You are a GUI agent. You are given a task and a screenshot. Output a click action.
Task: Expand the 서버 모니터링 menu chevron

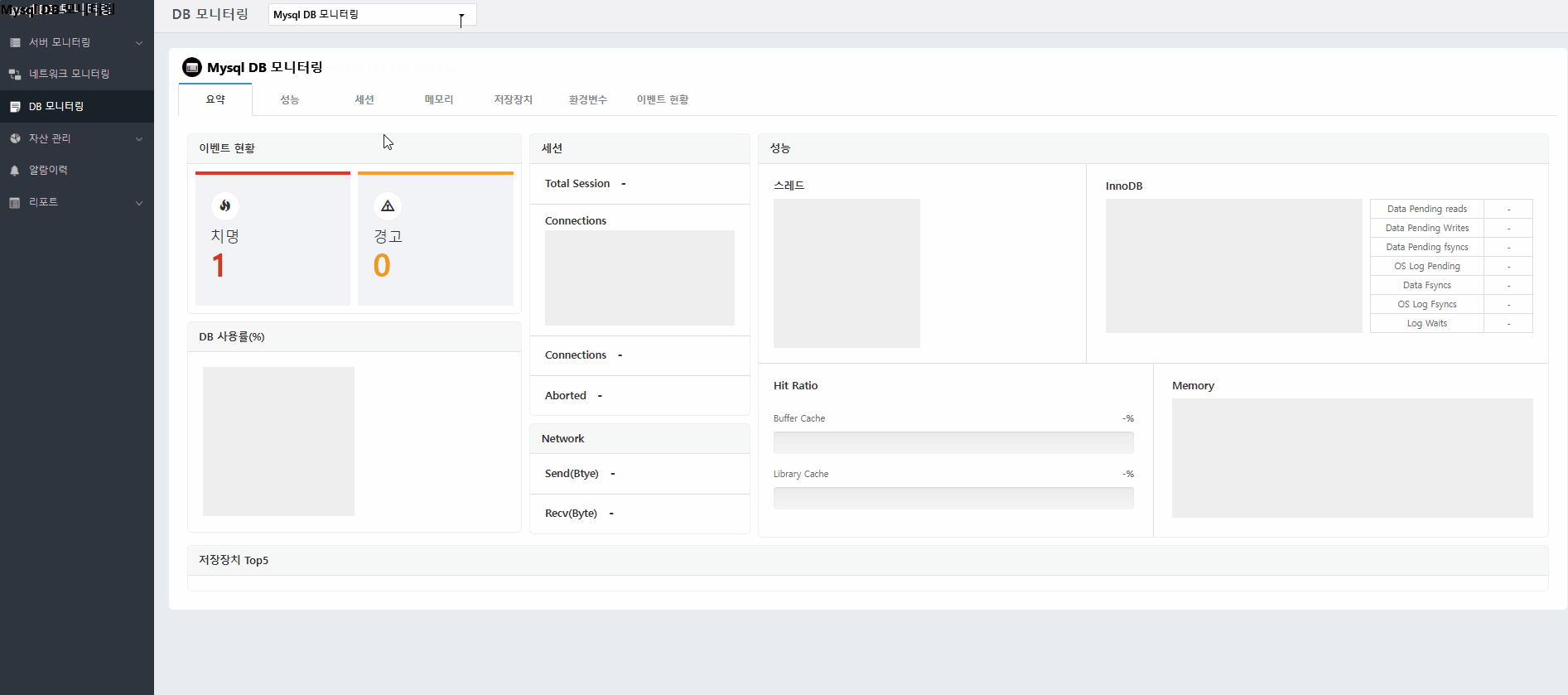(x=139, y=43)
